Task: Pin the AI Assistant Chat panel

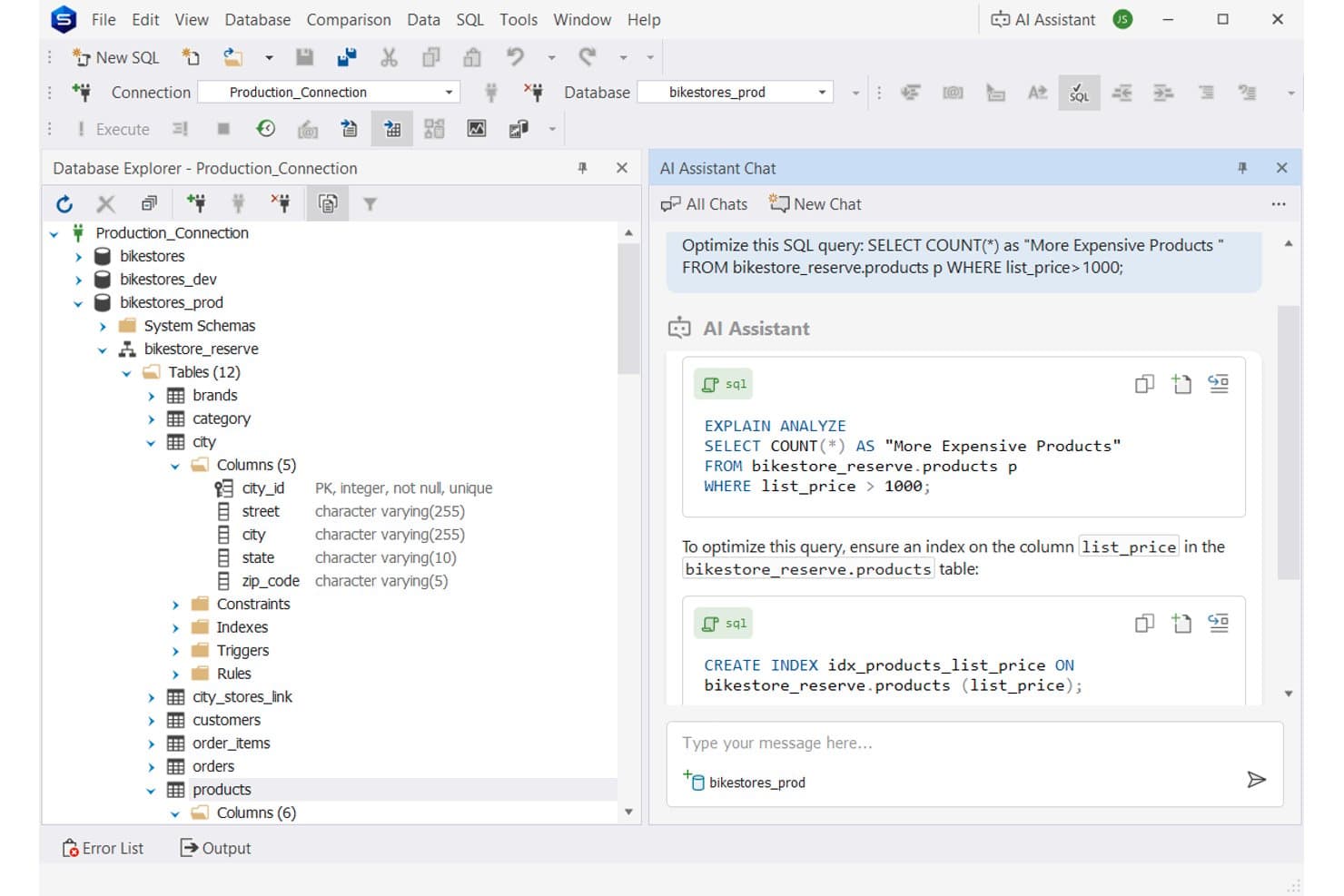Action: tap(1241, 168)
